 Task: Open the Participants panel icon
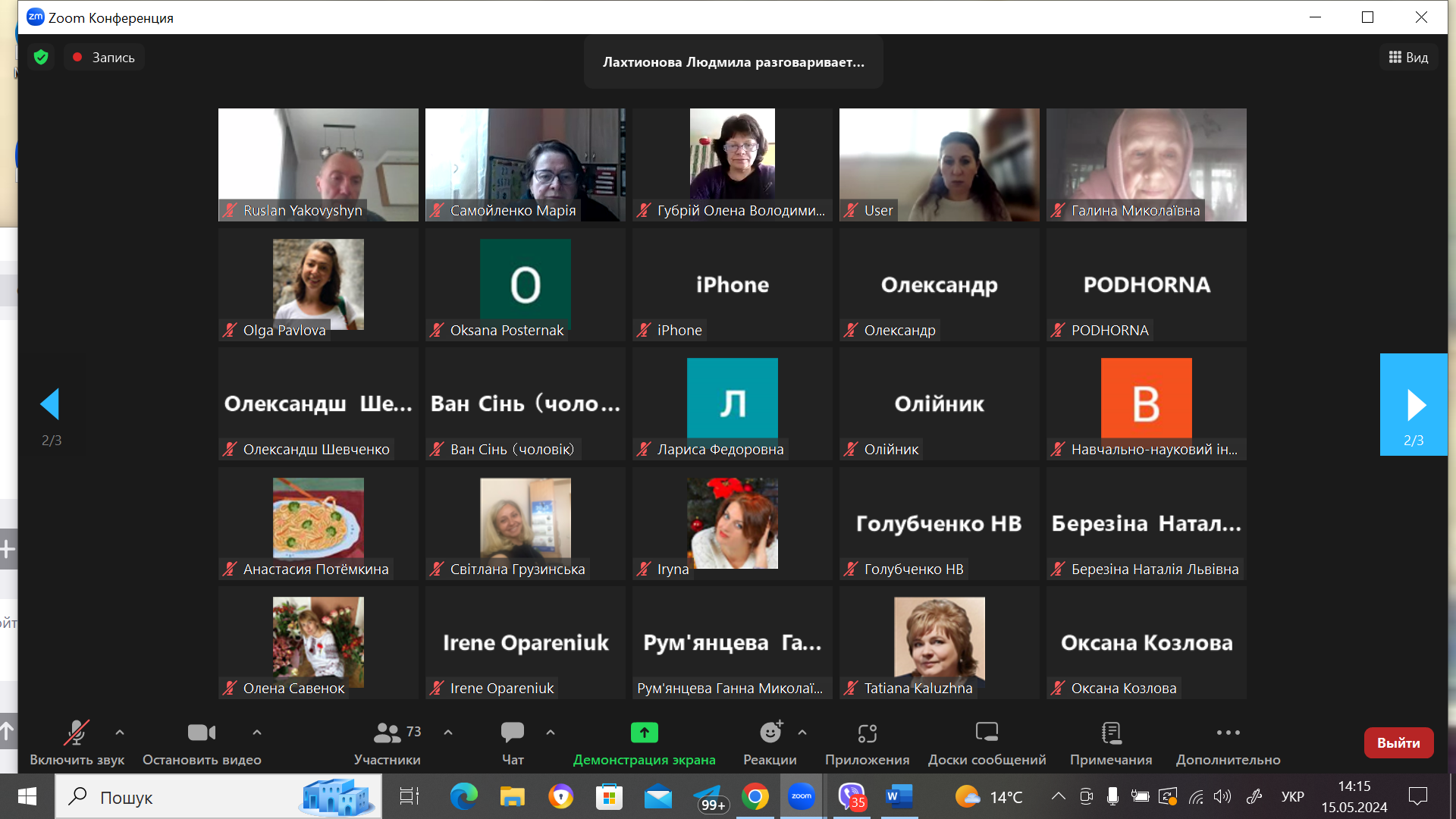[387, 733]
